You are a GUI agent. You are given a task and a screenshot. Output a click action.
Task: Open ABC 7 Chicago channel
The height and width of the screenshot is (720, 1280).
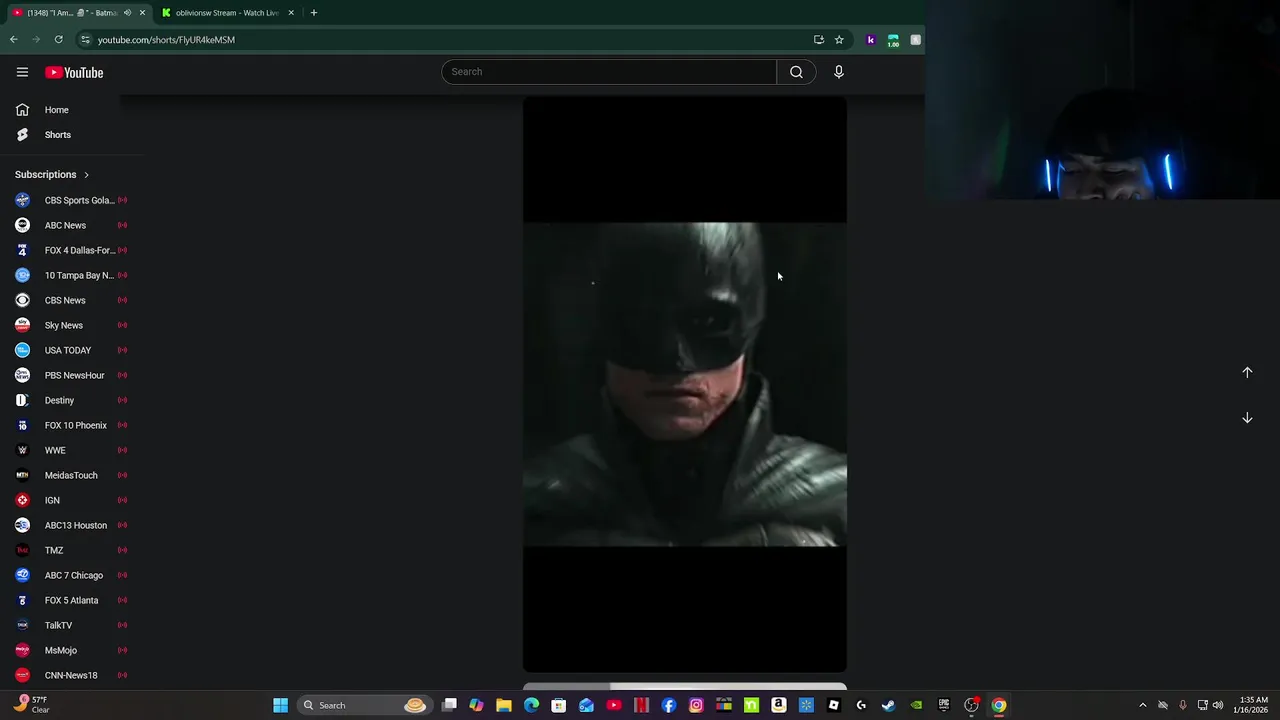(x=70, y=575)
